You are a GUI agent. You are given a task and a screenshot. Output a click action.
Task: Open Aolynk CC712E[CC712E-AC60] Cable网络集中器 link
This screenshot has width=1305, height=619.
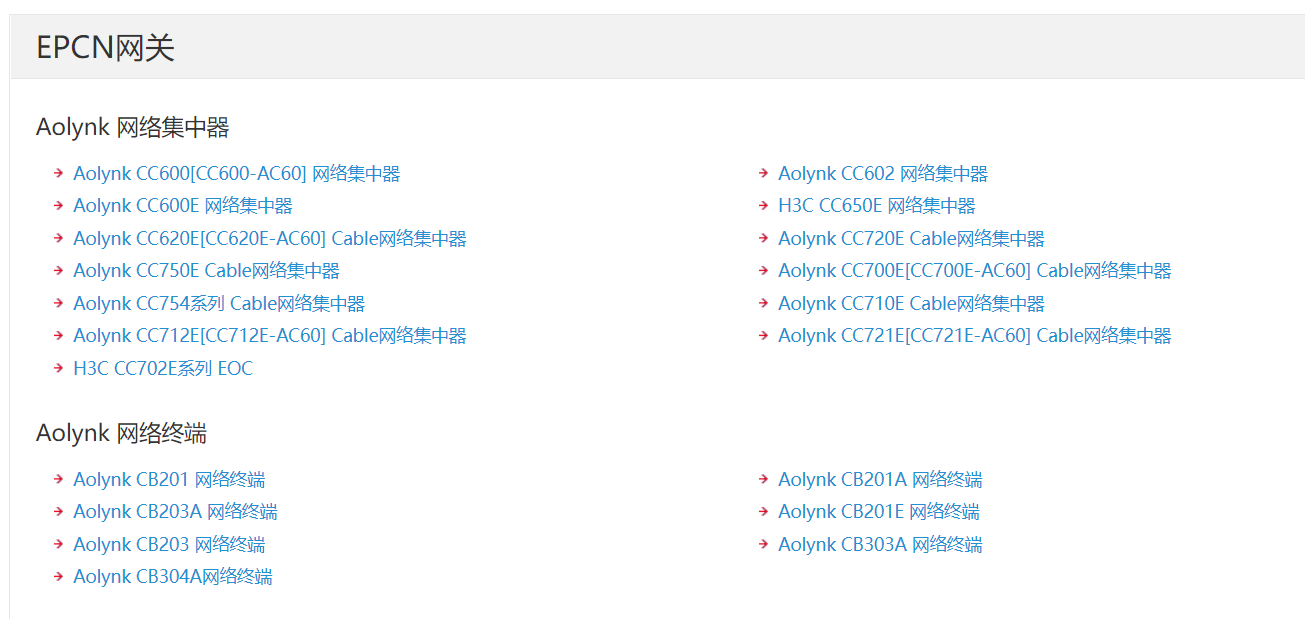[x=269, y=336]
